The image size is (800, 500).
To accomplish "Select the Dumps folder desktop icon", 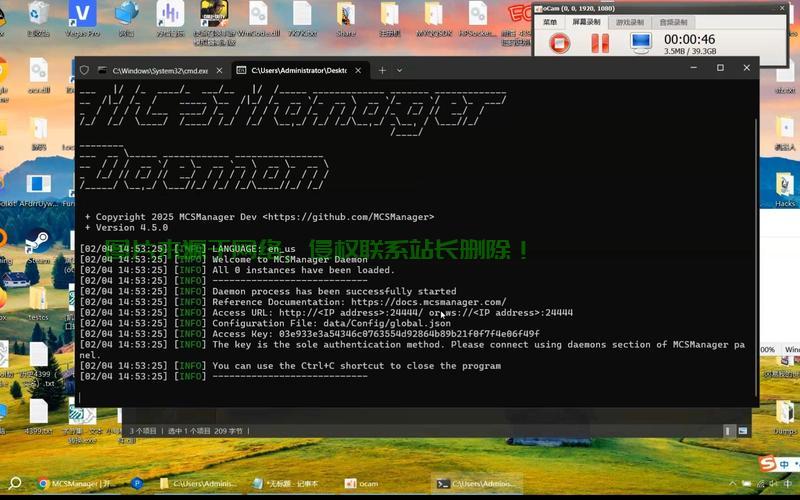I will (x=785, y=417).
